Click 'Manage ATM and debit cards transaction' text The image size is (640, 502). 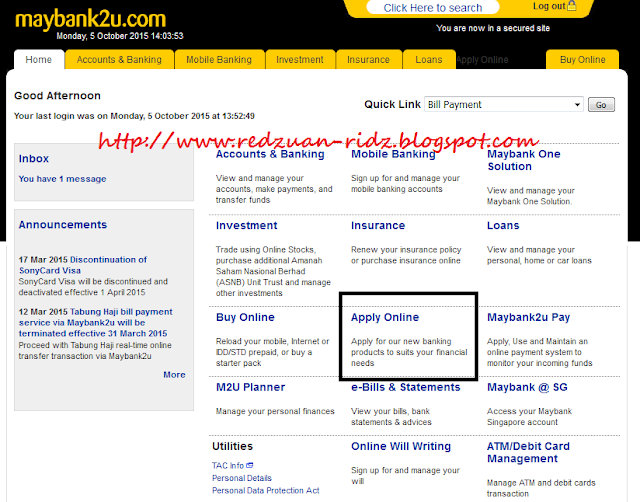(541, 488)
